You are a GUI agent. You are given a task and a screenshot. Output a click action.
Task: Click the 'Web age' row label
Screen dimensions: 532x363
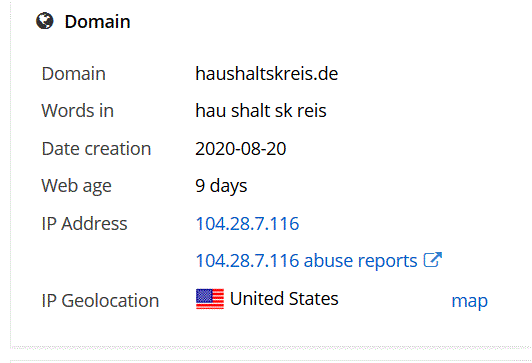pyautogui.click(x=76, y=186)
